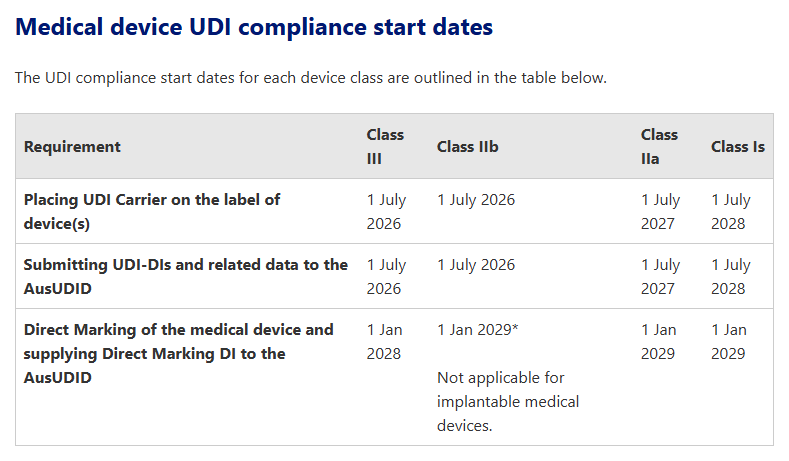The width and height of the screenshot is (789, 461).
Task: Click the 1 Jan 2029 date with asterisk
Action: pos(477,329)
